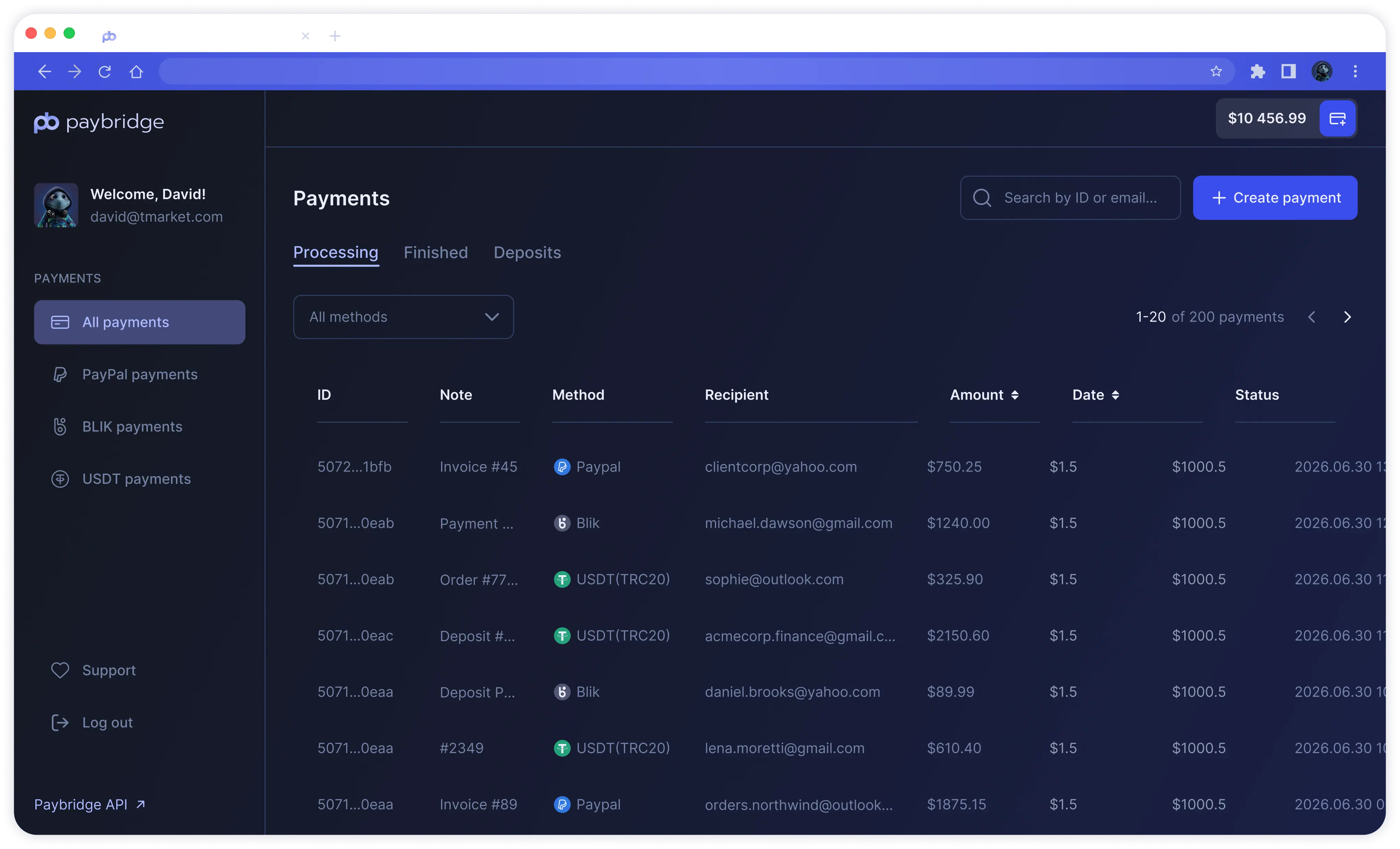1400x849 pixels.
Task: Click Log out in the sidebar
Action: (x=92, y=723)
